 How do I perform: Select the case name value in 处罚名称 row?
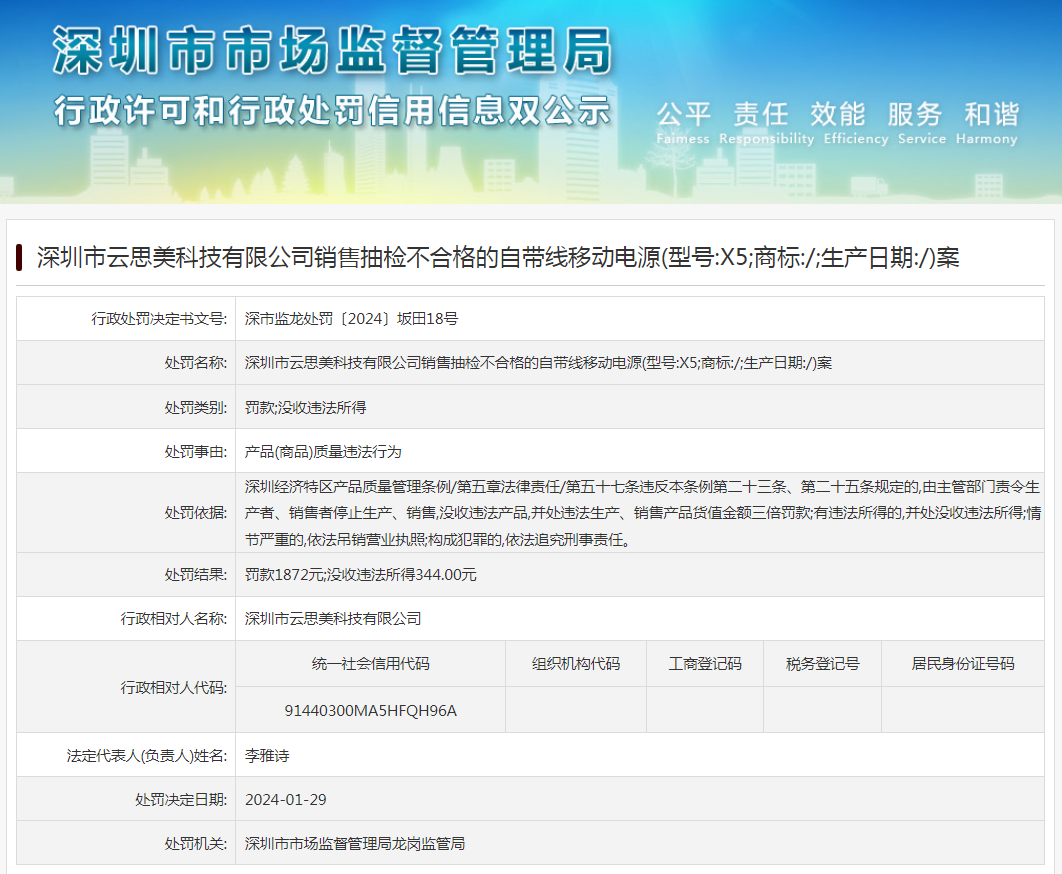pos(538,362)
